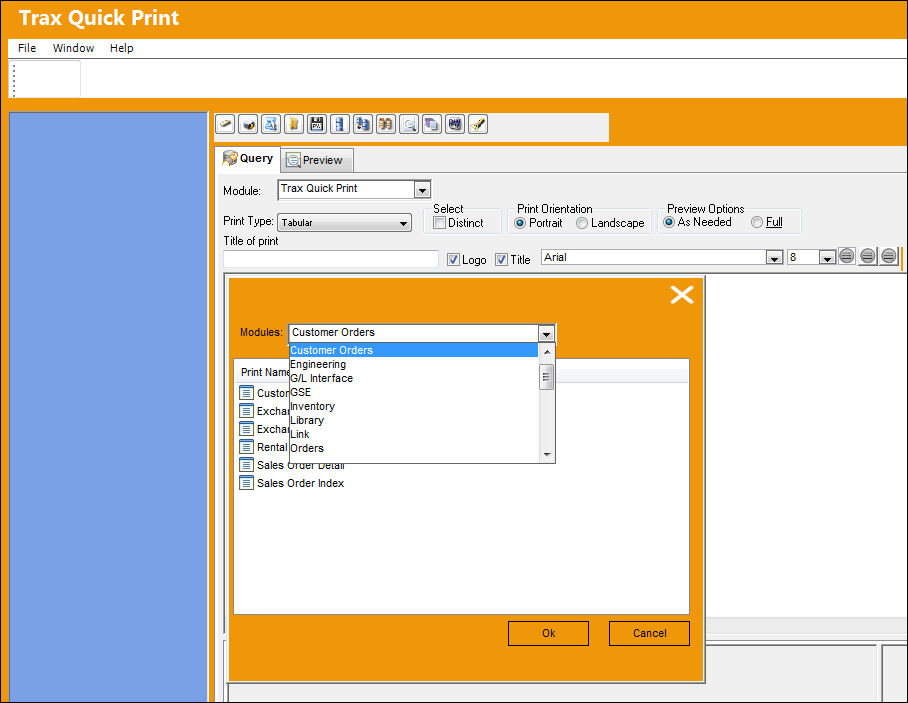The height and width of the screenshot is (703, 908).
Task: Select the Landscape orientation radio button
Action: [x=582, y=223]
